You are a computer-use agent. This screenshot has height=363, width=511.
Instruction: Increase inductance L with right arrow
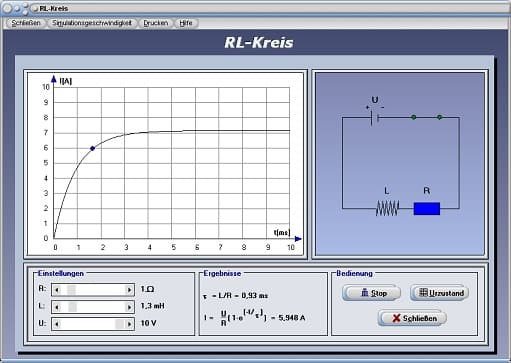(129, 307)
